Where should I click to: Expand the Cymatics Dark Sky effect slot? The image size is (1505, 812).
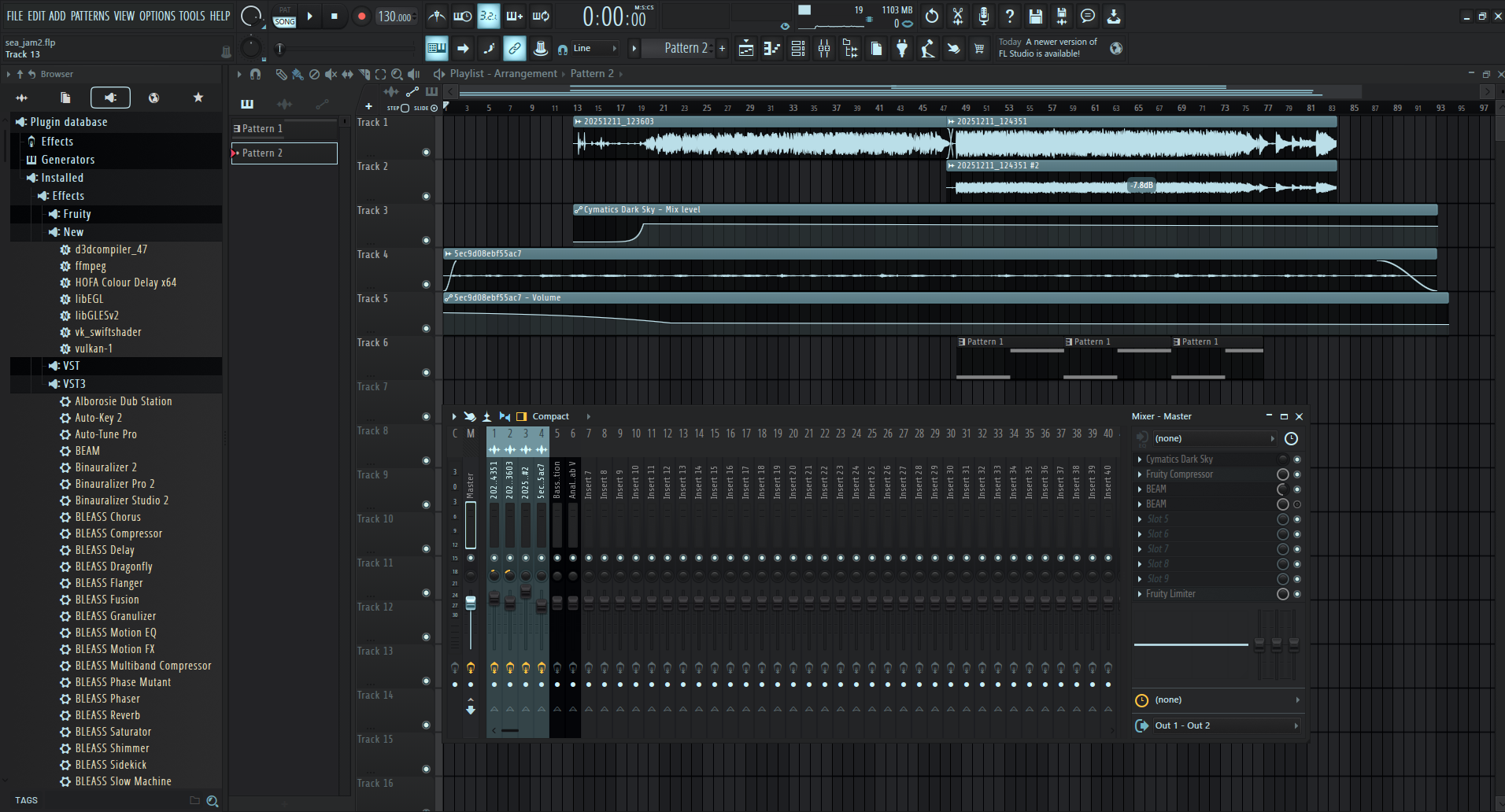tap(1140, 460)
